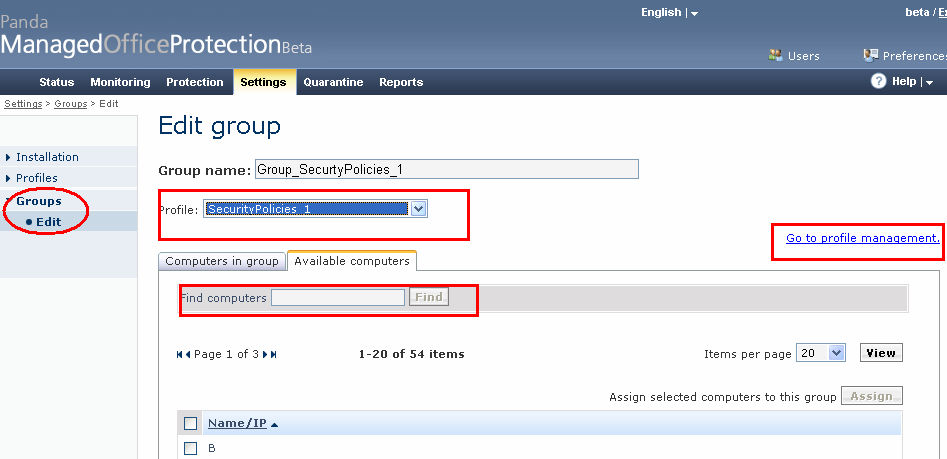Screen dimensions: 947x459
Task: Expand the Help menu arrow
Action: pyautogui.click(x=929, y=82)
